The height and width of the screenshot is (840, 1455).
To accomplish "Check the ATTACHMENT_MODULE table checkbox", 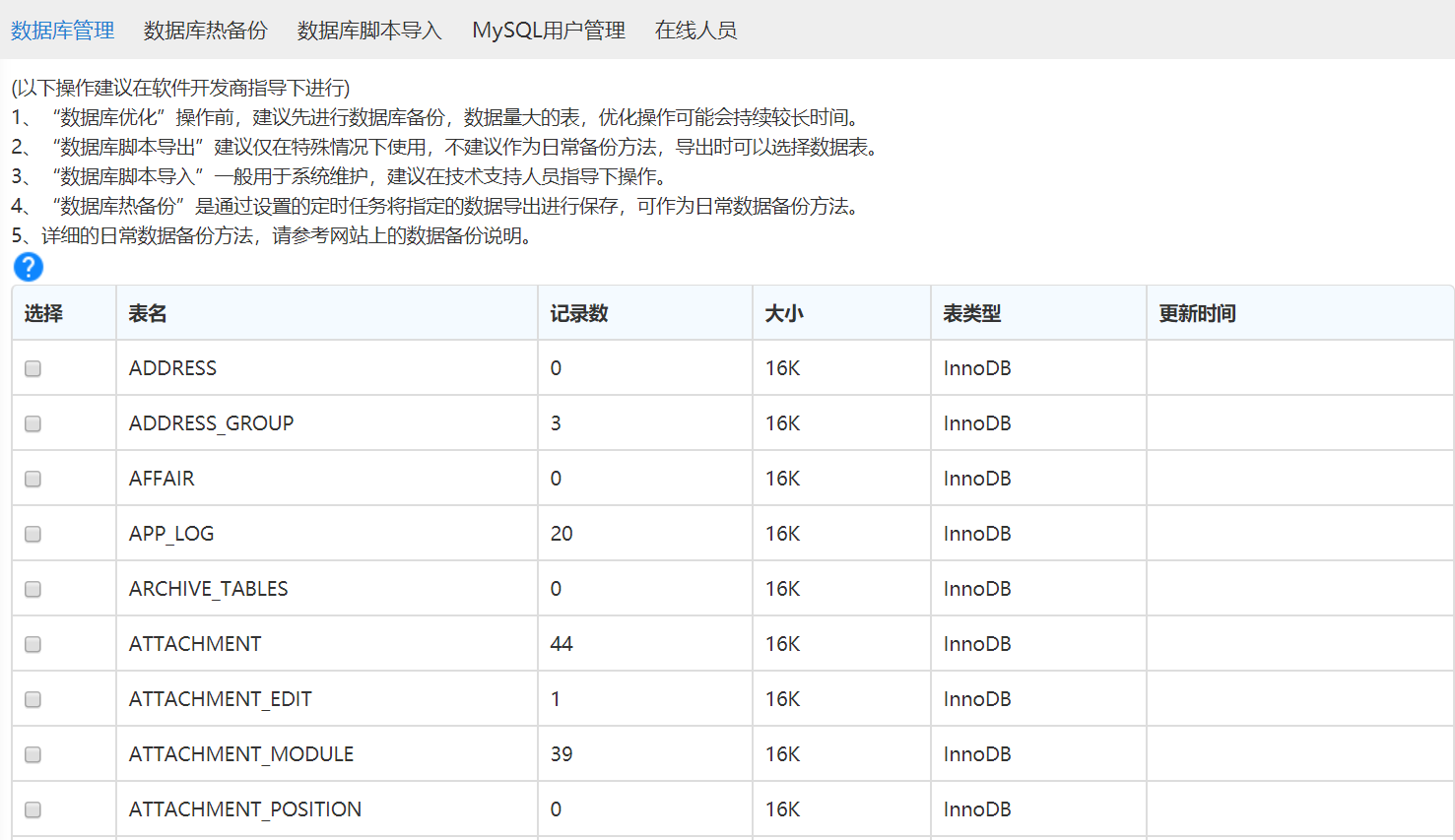I will coord(33,754).
